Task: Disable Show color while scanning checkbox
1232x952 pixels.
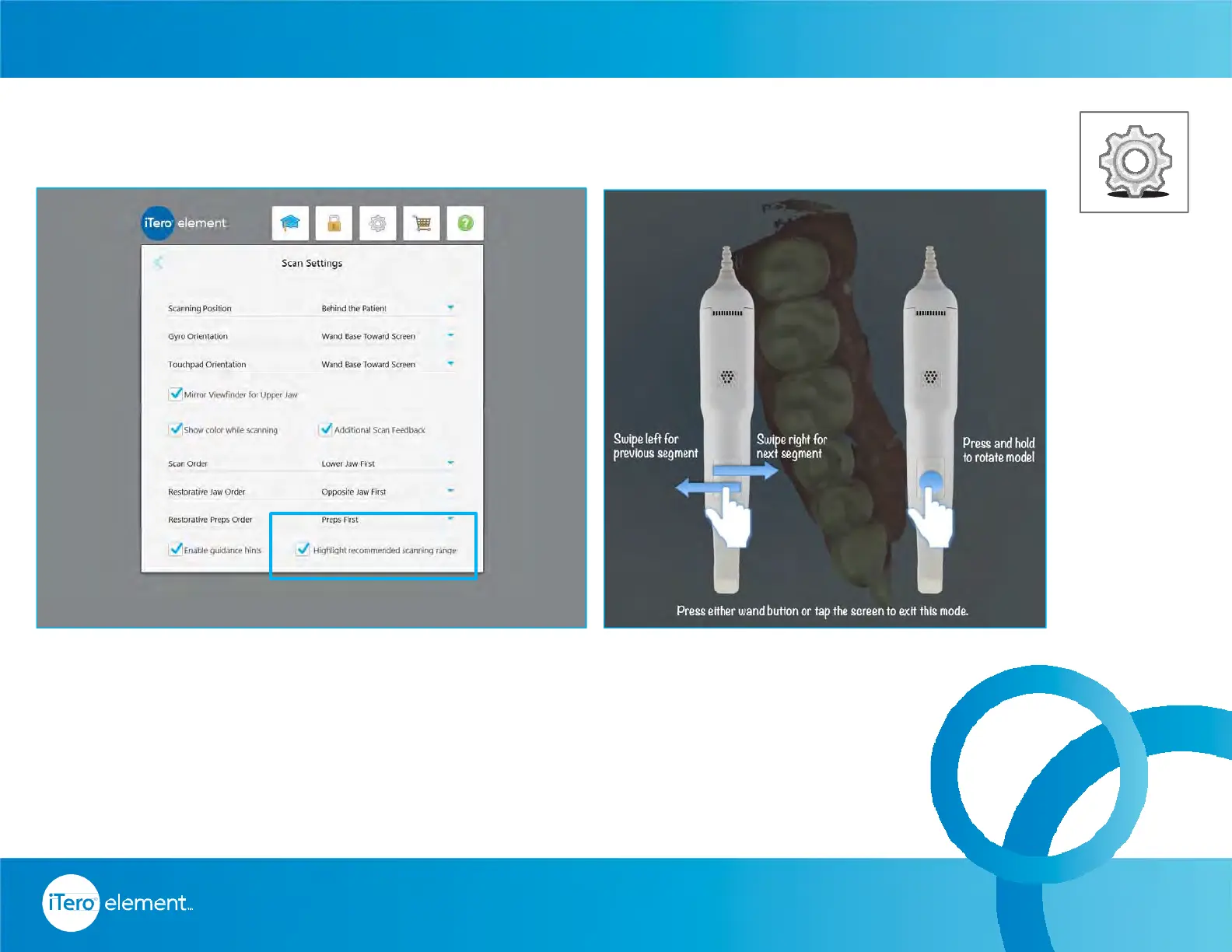Action: 176,429
